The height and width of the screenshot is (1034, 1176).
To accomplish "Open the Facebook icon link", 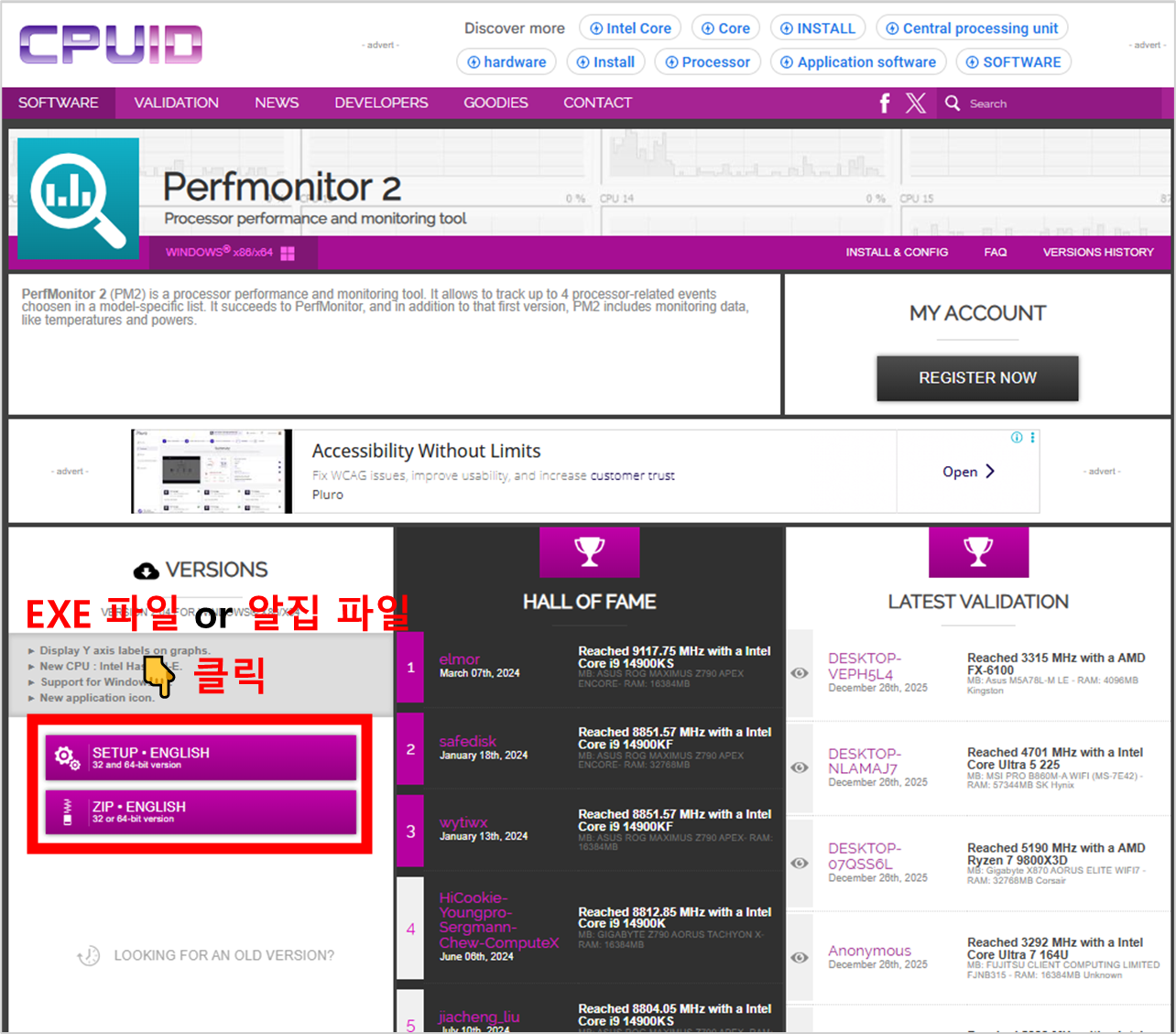I will pos(885,103).
